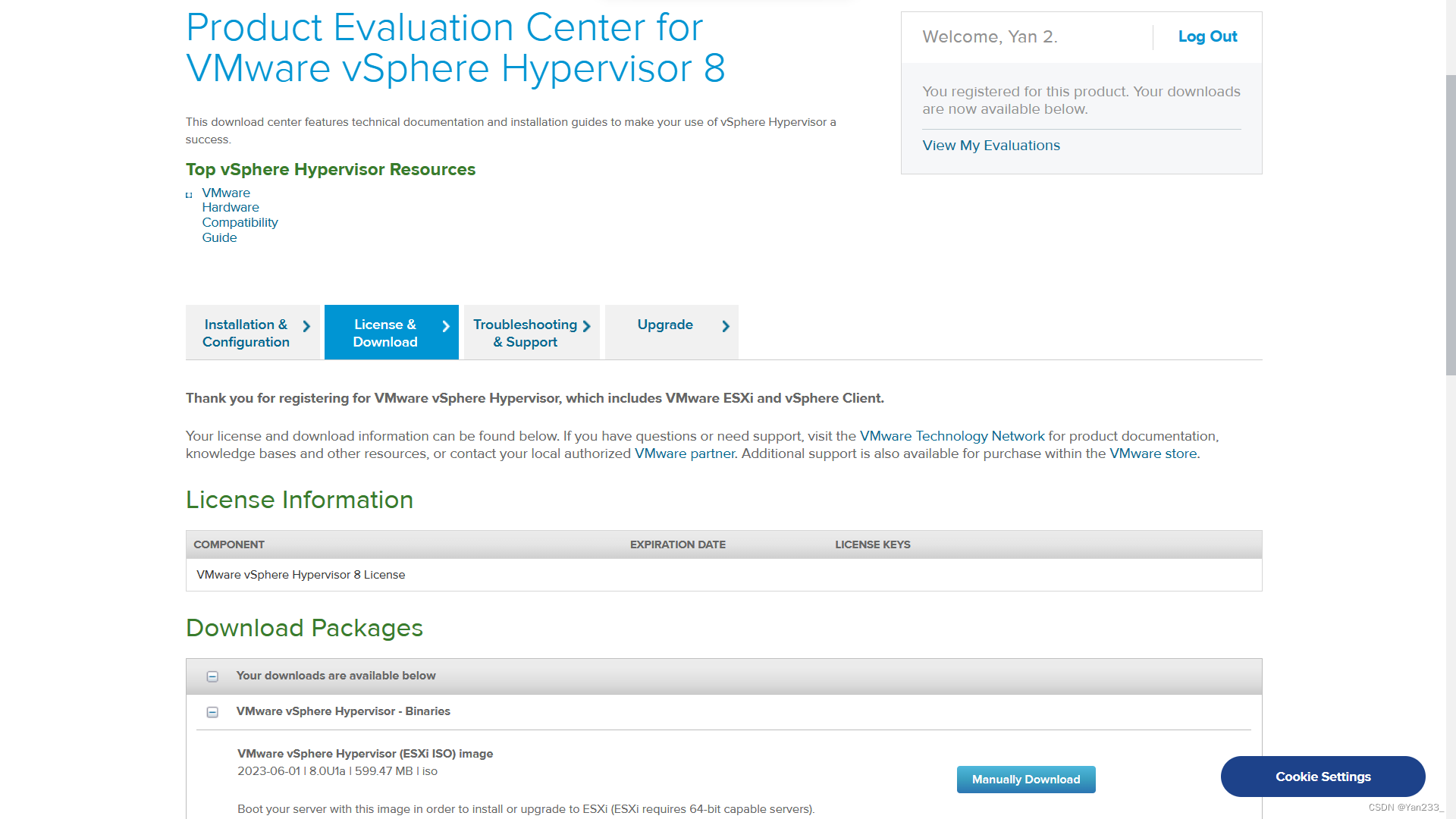1456x819 pixels.
Task: Click bullet icon beside Hardware Compatibility Guide
Action: [x=189, y=195]
